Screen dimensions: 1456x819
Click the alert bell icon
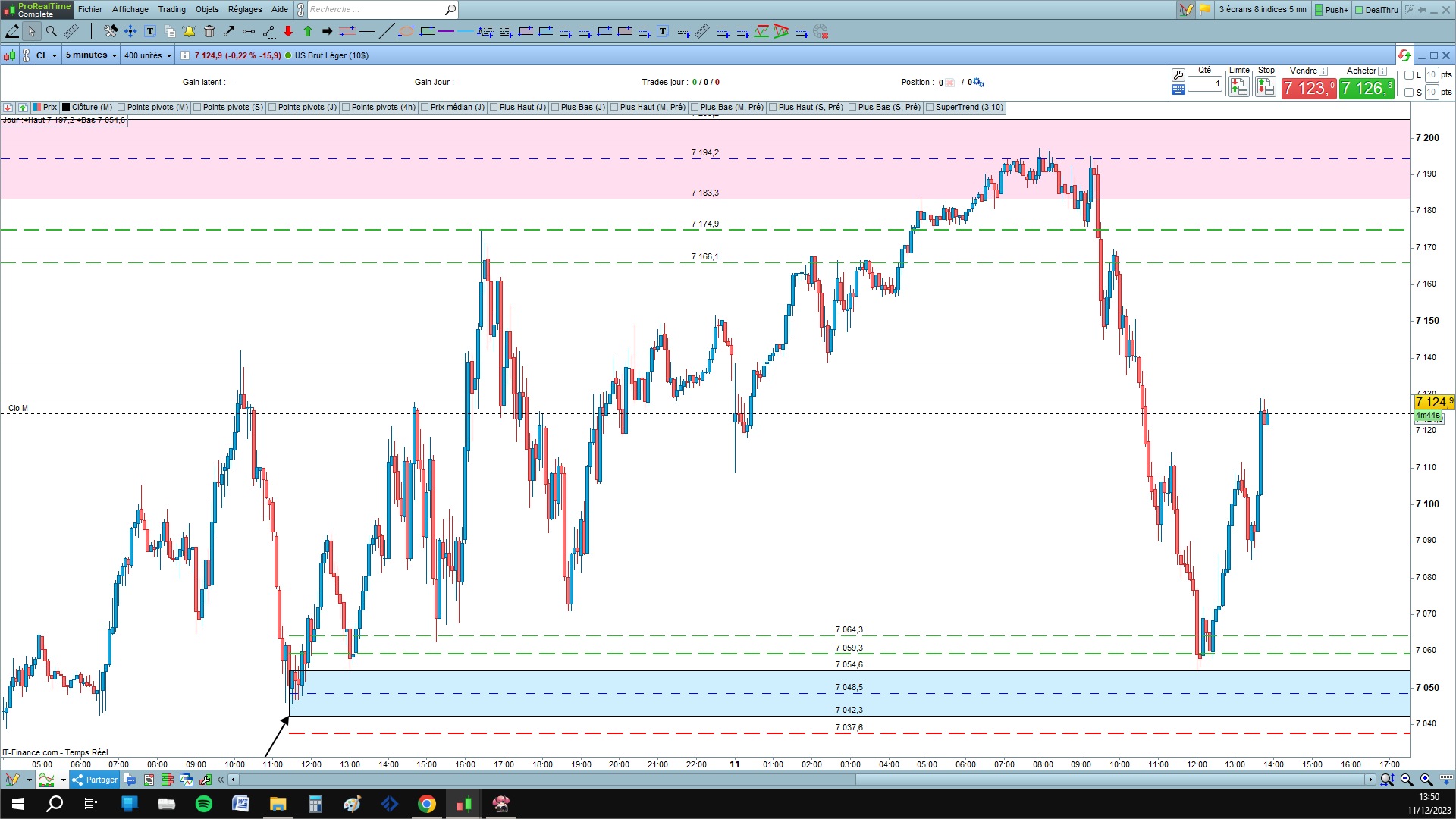189,31
